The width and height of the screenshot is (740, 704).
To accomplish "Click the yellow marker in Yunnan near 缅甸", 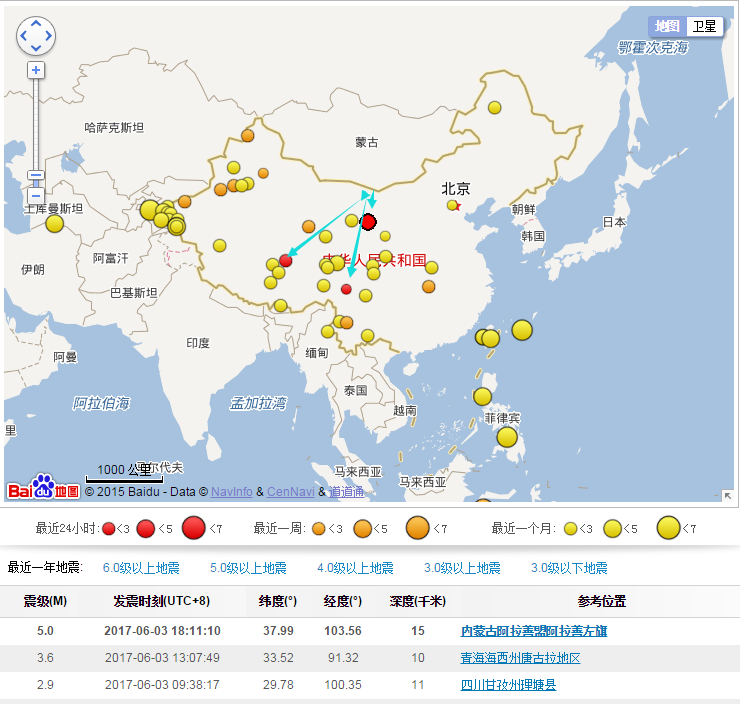I will click(x=328, y=332).
